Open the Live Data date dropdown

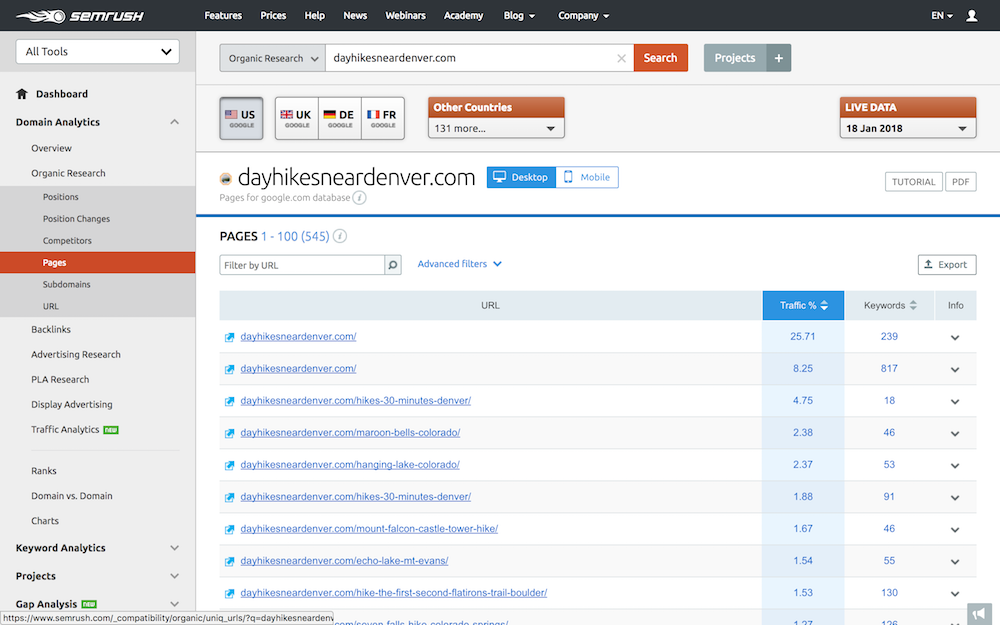point(908,128)
